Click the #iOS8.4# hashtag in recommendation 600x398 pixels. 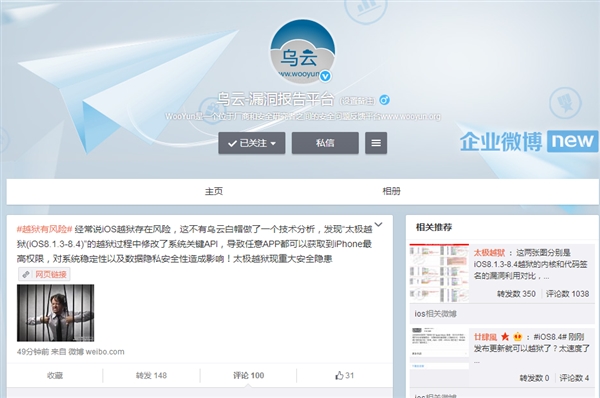(550, 337)
